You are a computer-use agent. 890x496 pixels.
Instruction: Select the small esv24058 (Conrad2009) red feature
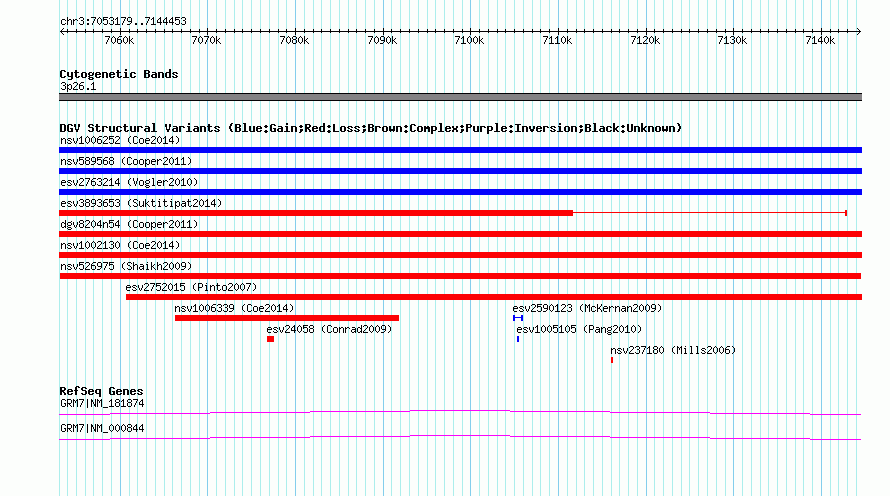click(x=271, y=339)
